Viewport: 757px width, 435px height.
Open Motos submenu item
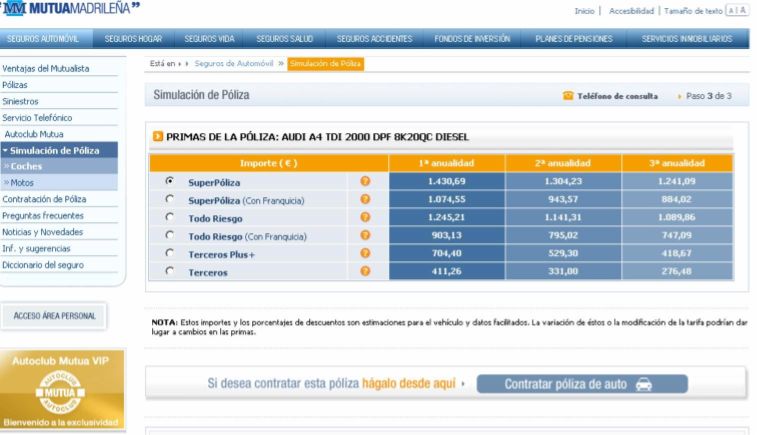click(x=59, y=182)
